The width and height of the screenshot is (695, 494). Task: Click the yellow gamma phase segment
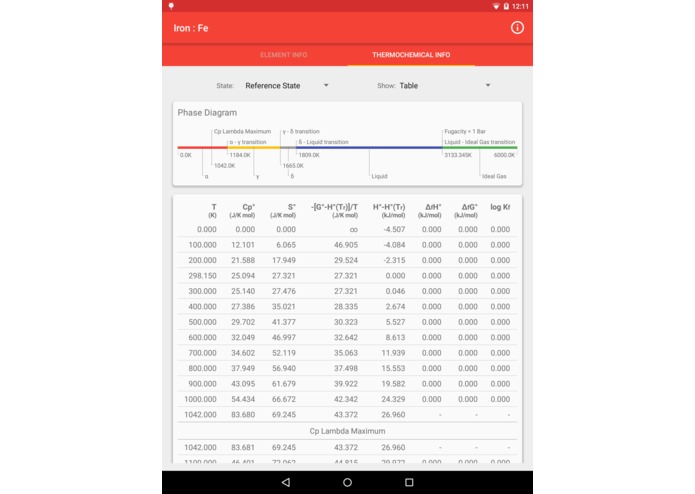tap(254, 148)
